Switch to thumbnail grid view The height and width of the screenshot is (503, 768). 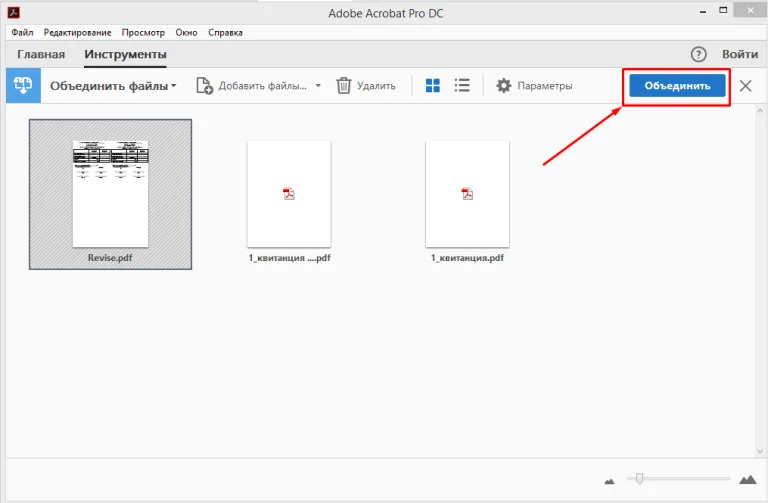(432, 86)
